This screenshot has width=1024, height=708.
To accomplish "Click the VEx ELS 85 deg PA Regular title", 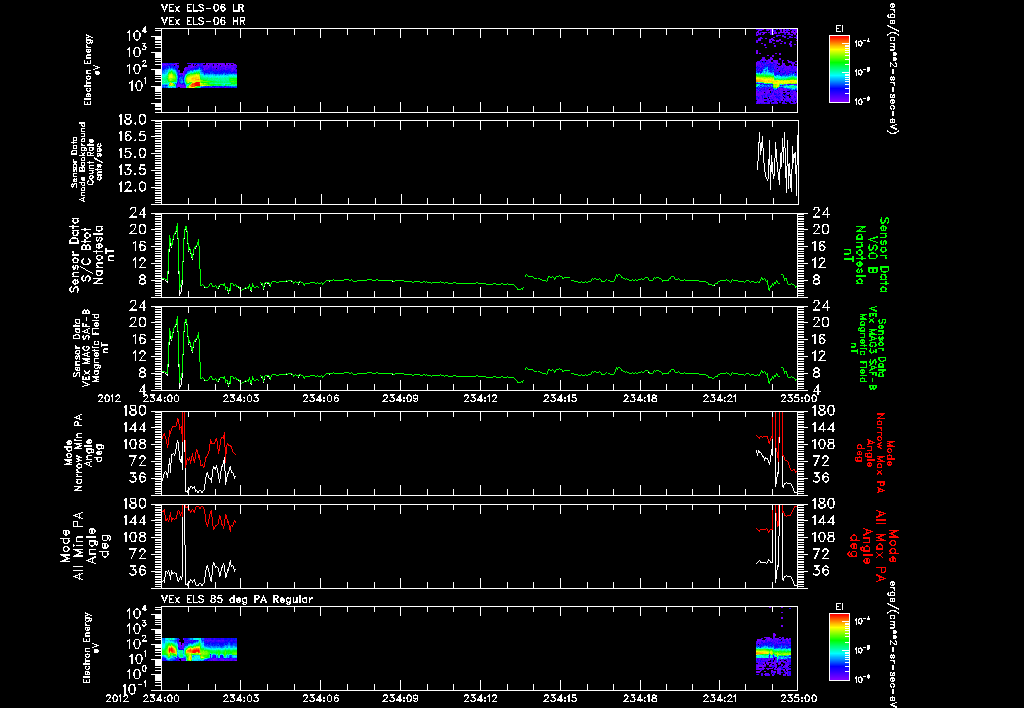I will [237, 599].
